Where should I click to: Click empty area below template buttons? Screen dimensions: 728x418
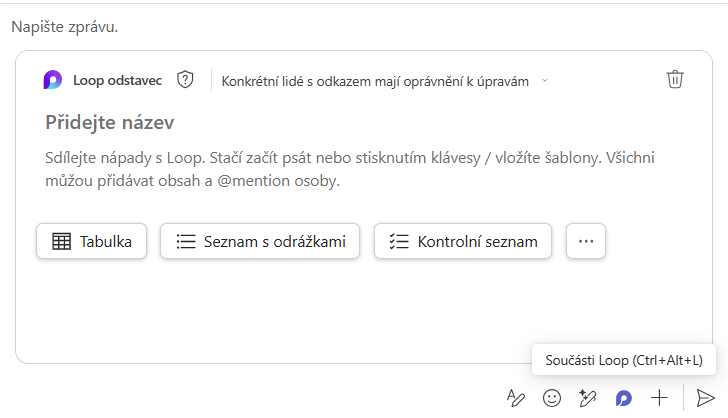[300, 310]
